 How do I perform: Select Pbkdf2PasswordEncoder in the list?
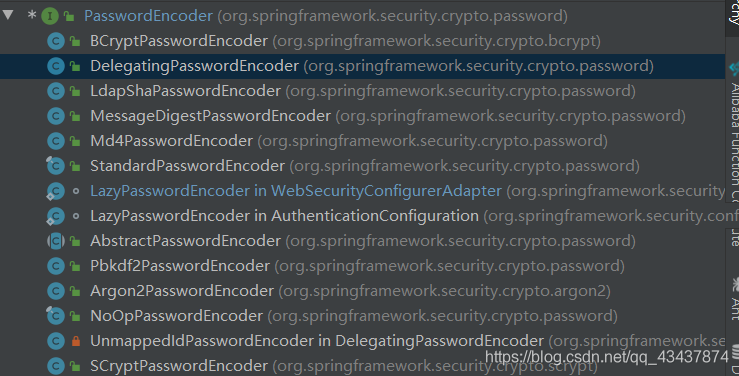click(180, 266)
